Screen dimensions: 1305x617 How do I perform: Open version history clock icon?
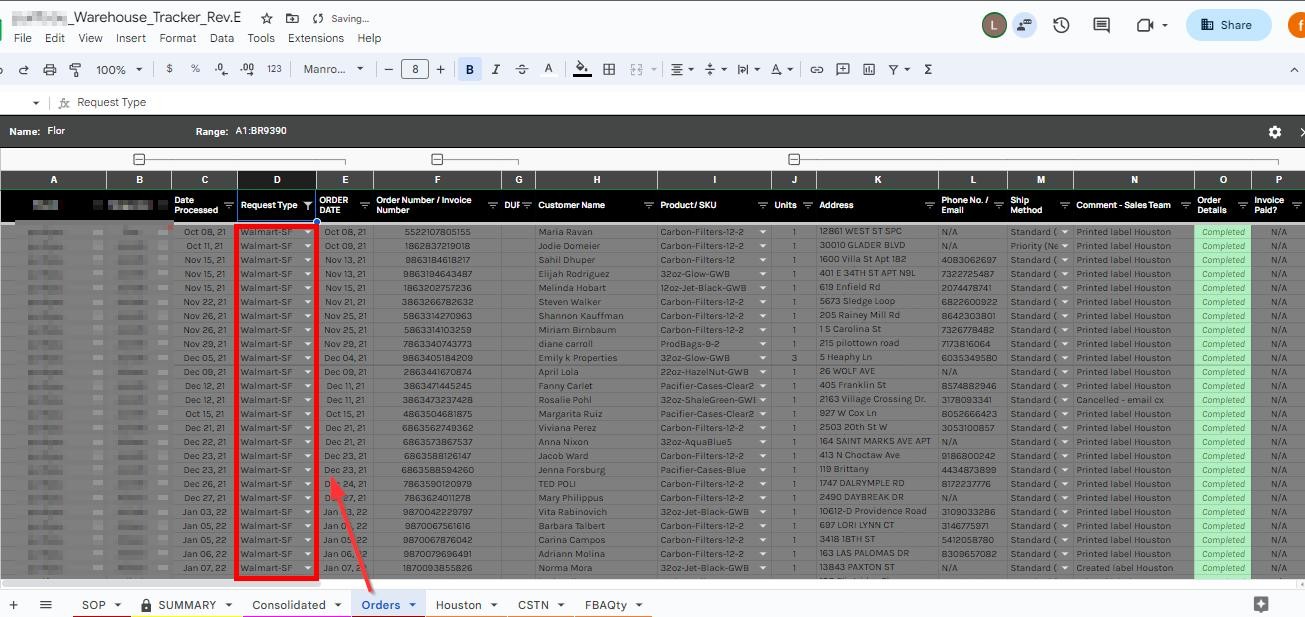click(x=1061, y=25)
